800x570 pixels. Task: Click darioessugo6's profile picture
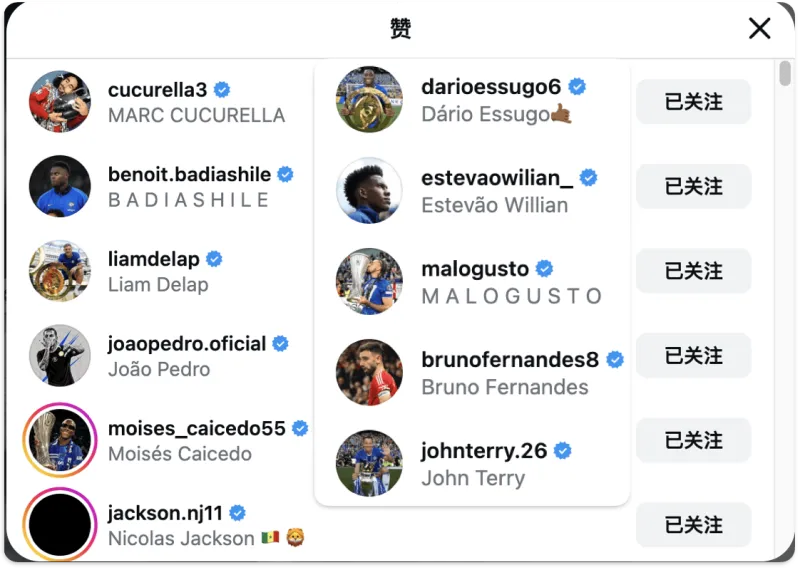click(369, 99)
